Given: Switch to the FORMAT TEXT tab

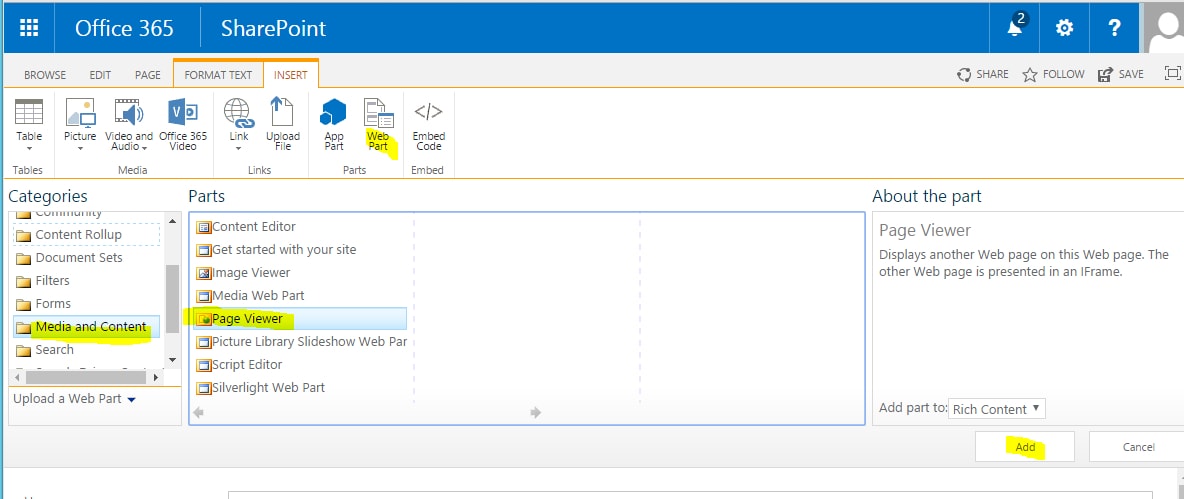Looking at the screenshot, I should pos(218,75).
